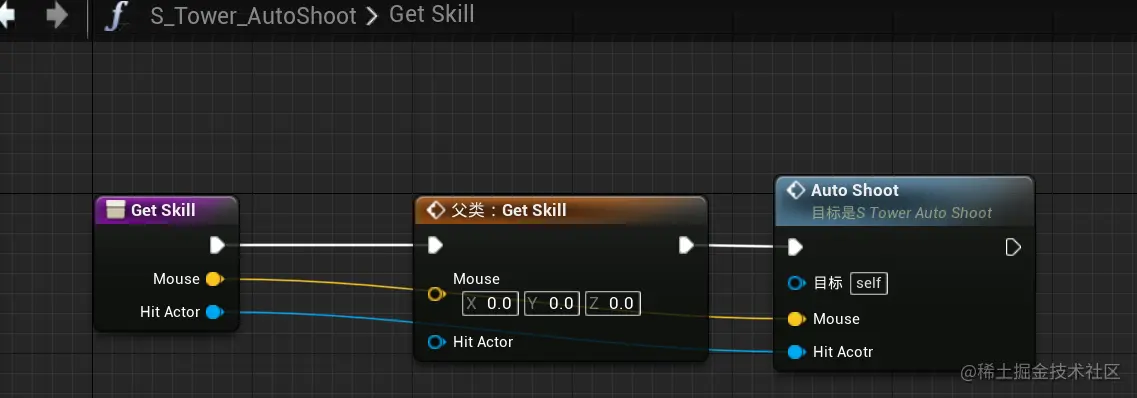
Task: Click the Mouse X value field
Action: click(491, 303)
